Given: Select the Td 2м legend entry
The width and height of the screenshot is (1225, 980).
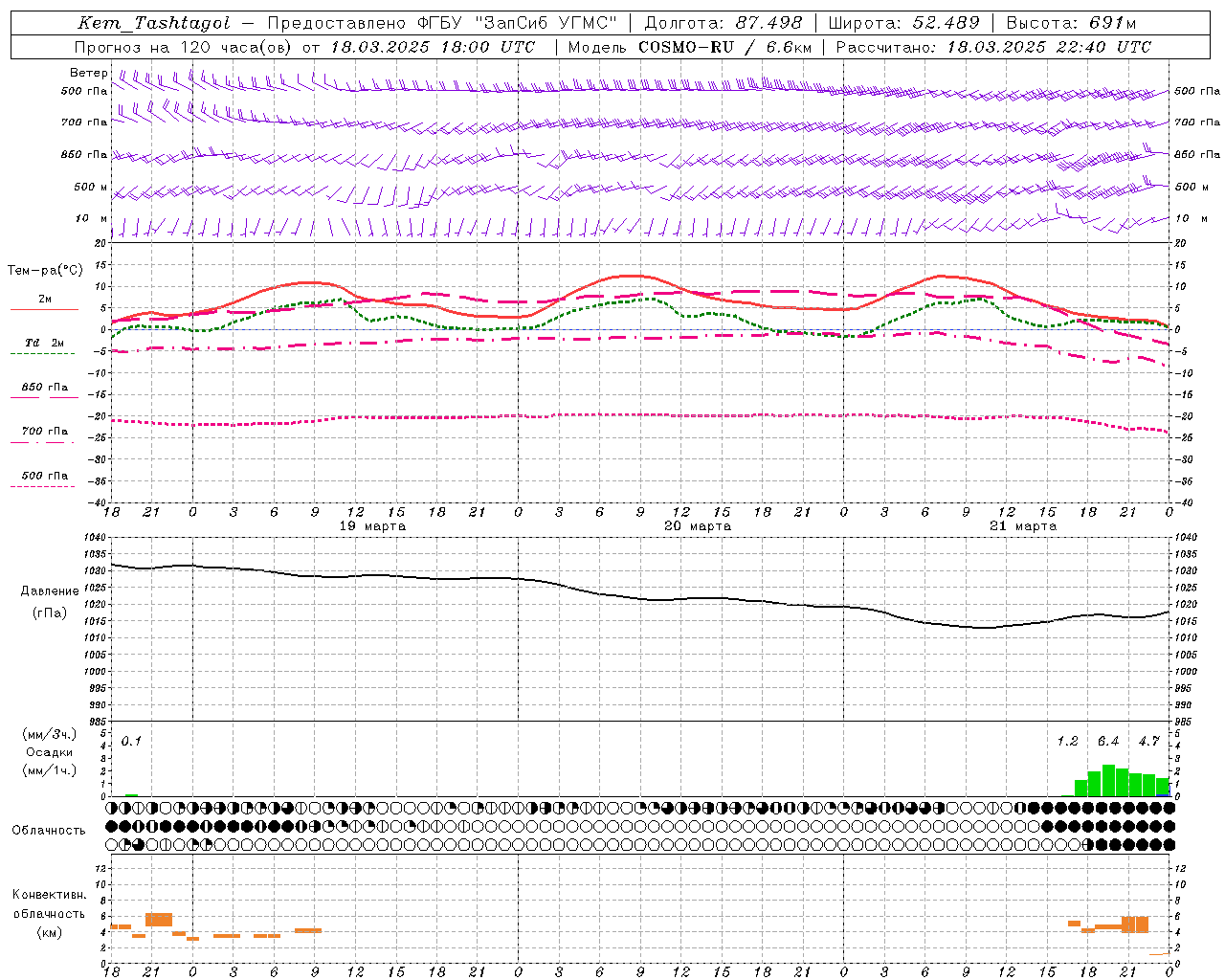Looking at the screenshot, I should 45,343.
